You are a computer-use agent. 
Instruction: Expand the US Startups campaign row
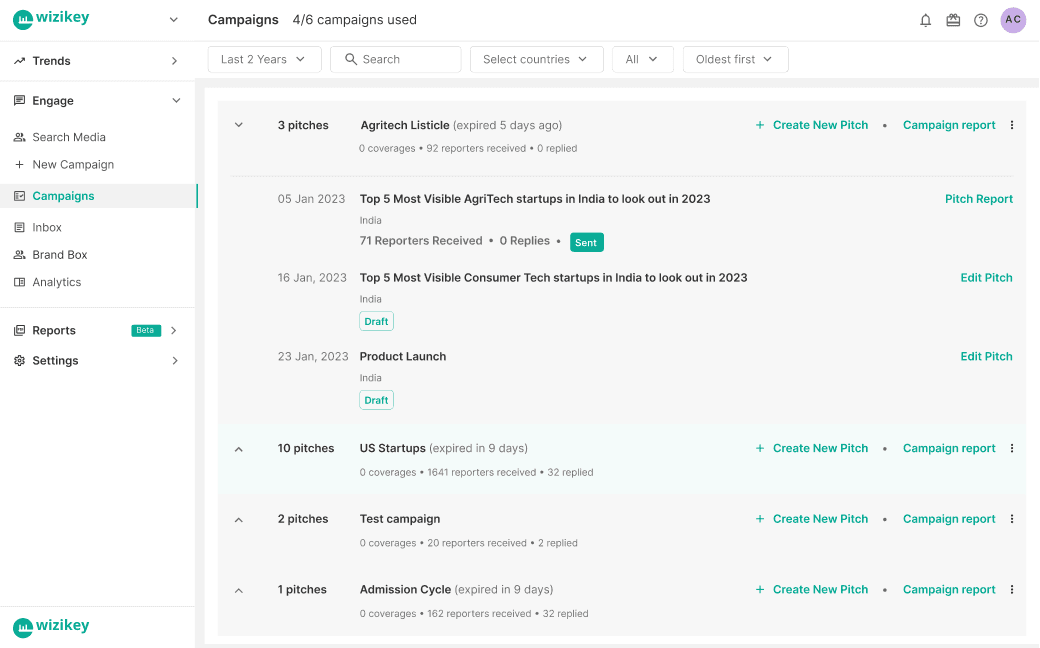pos(239,449)
